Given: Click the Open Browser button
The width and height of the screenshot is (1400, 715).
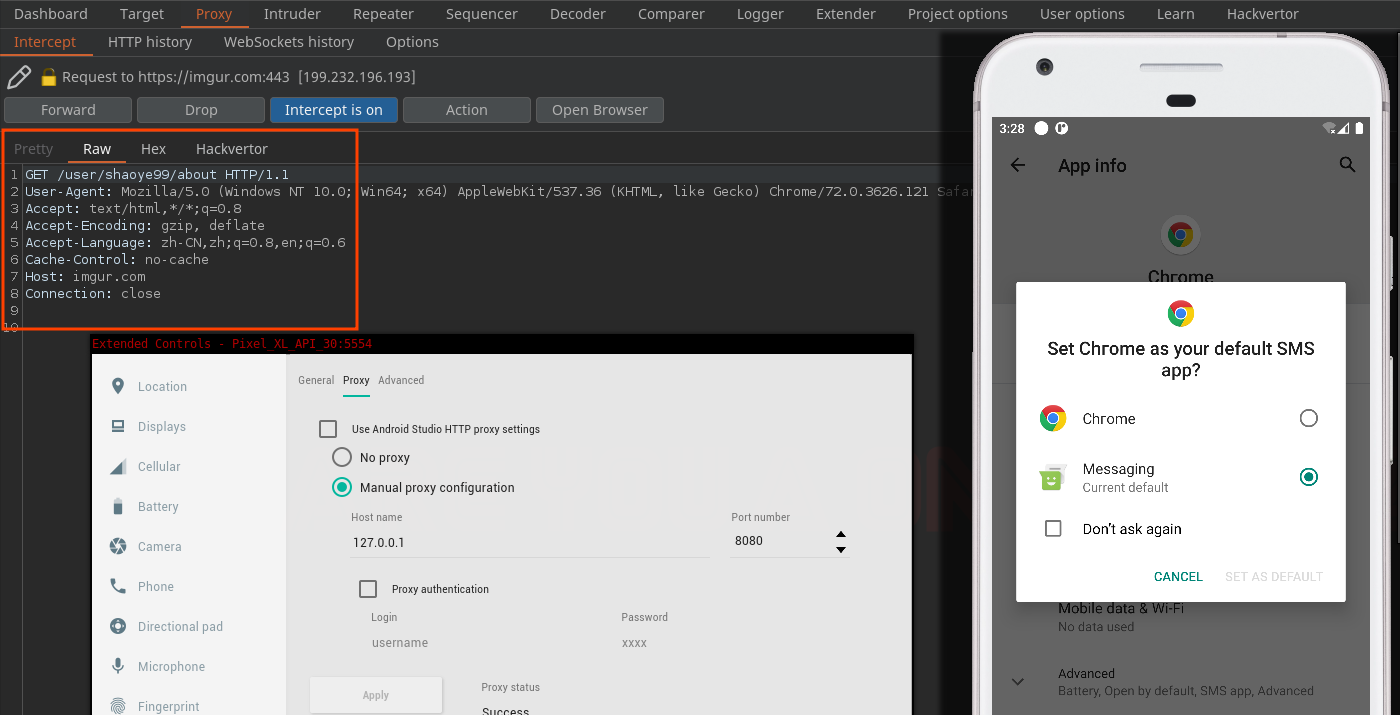Looking at the screenshot, I should 600,110.
